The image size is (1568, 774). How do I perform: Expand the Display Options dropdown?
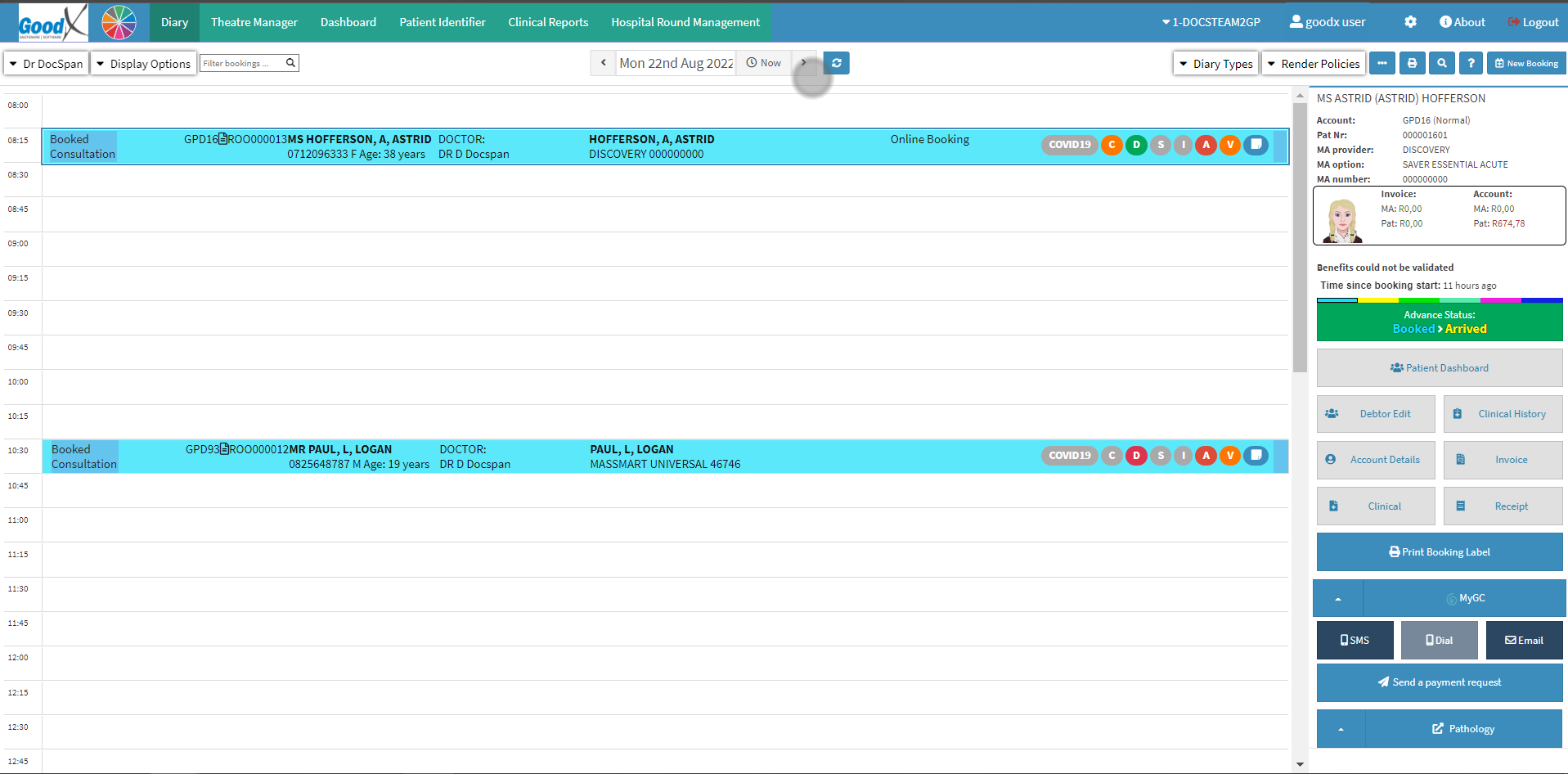[143, 64]
